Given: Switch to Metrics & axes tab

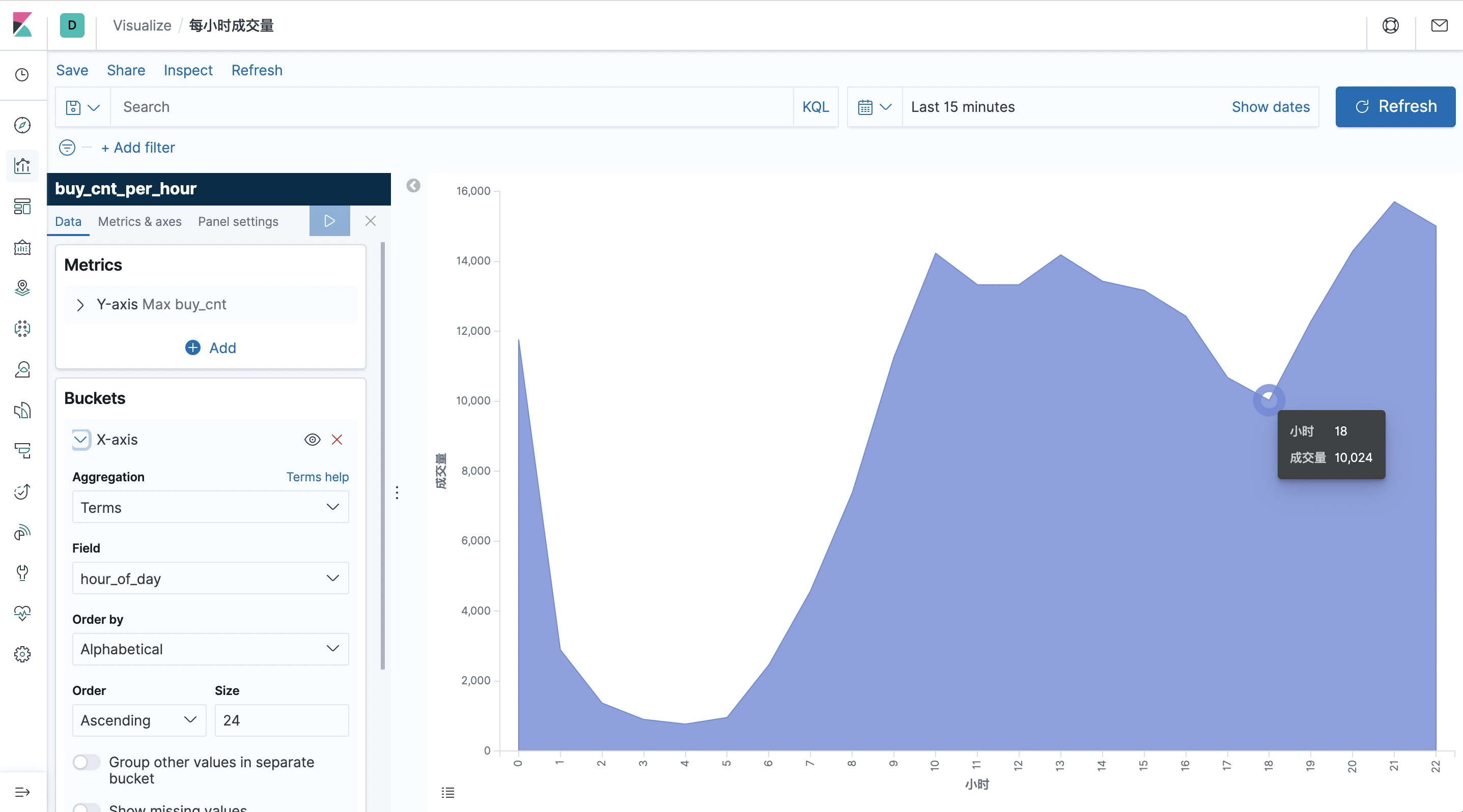Looking at the screenshot, I should (139, 221).
